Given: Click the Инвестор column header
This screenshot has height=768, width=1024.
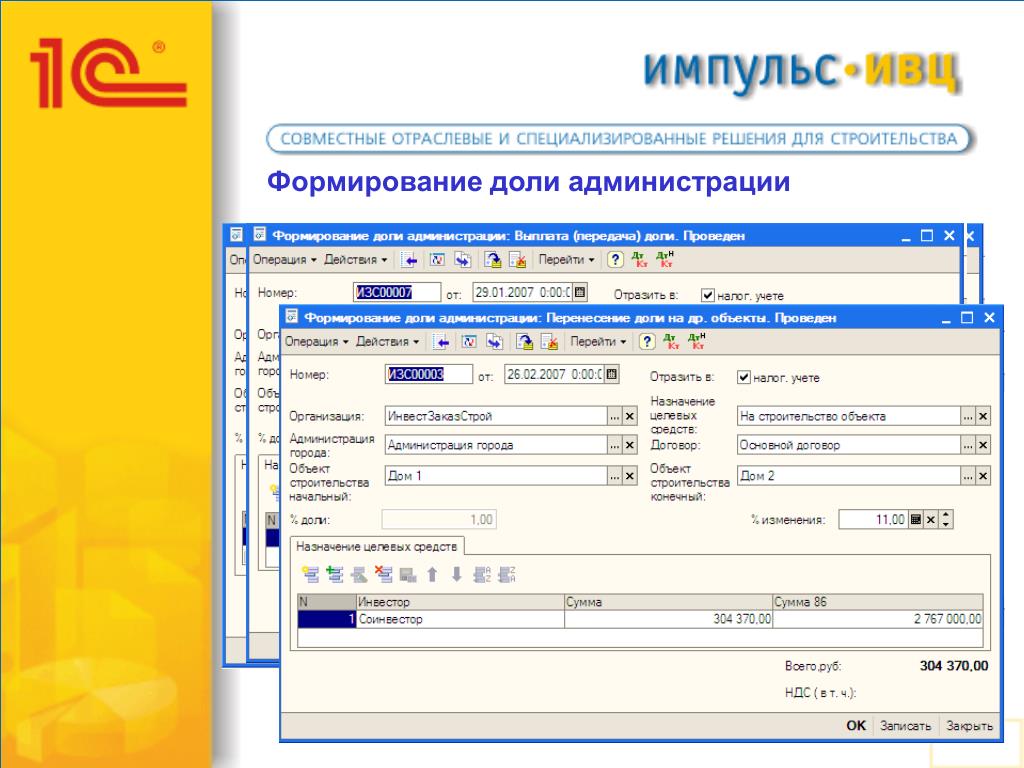Looking at the screenshot, I should pos(460,602).
